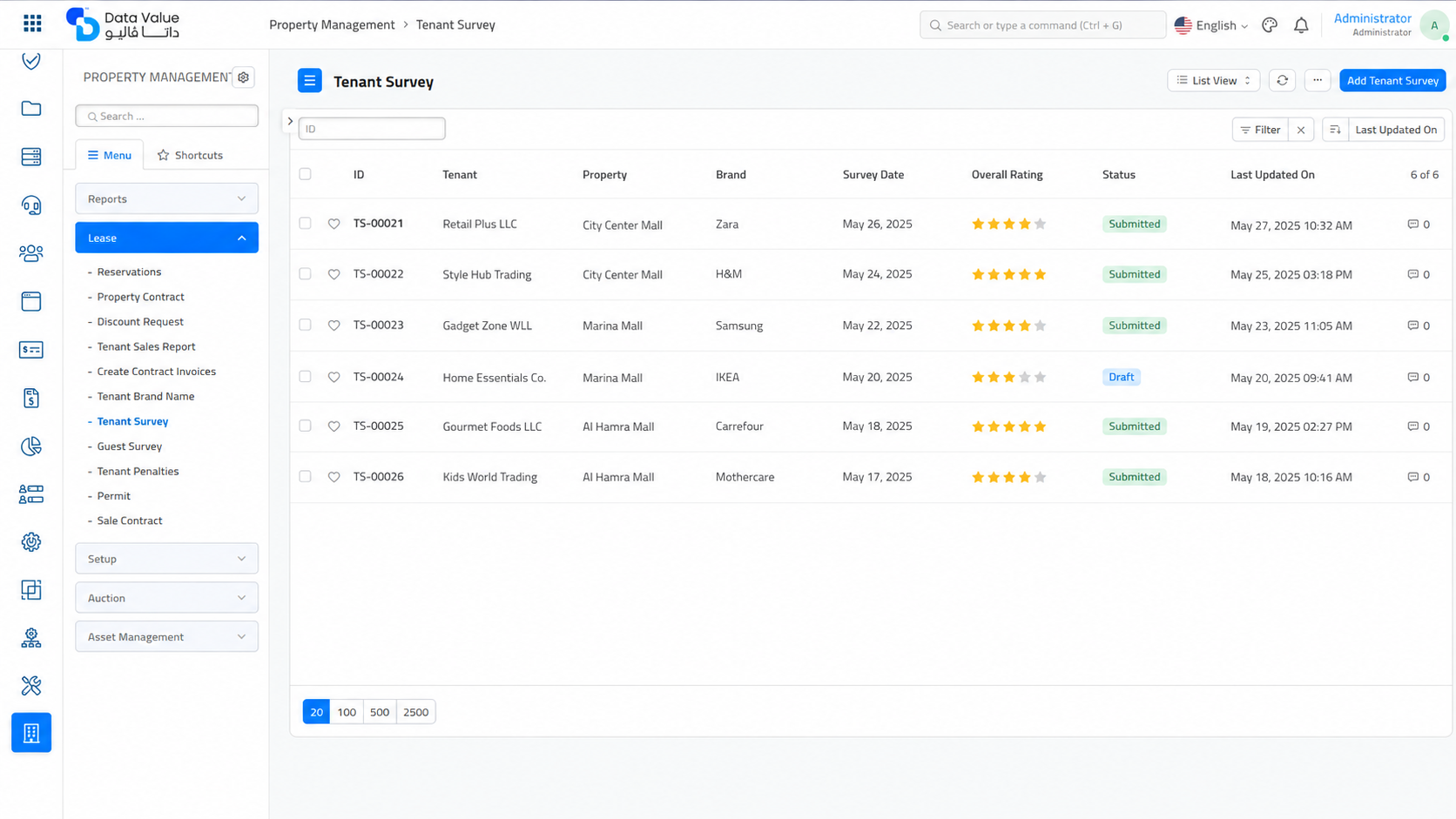
Task: Open the notifications bell
Action: [1301, 25]
